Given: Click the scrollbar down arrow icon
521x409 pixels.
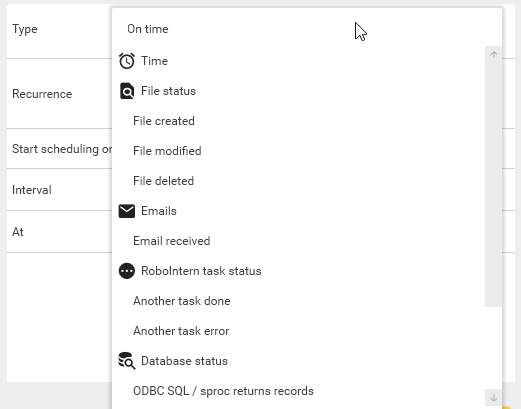Looking at the screenshot, I should tap(494, 397).
